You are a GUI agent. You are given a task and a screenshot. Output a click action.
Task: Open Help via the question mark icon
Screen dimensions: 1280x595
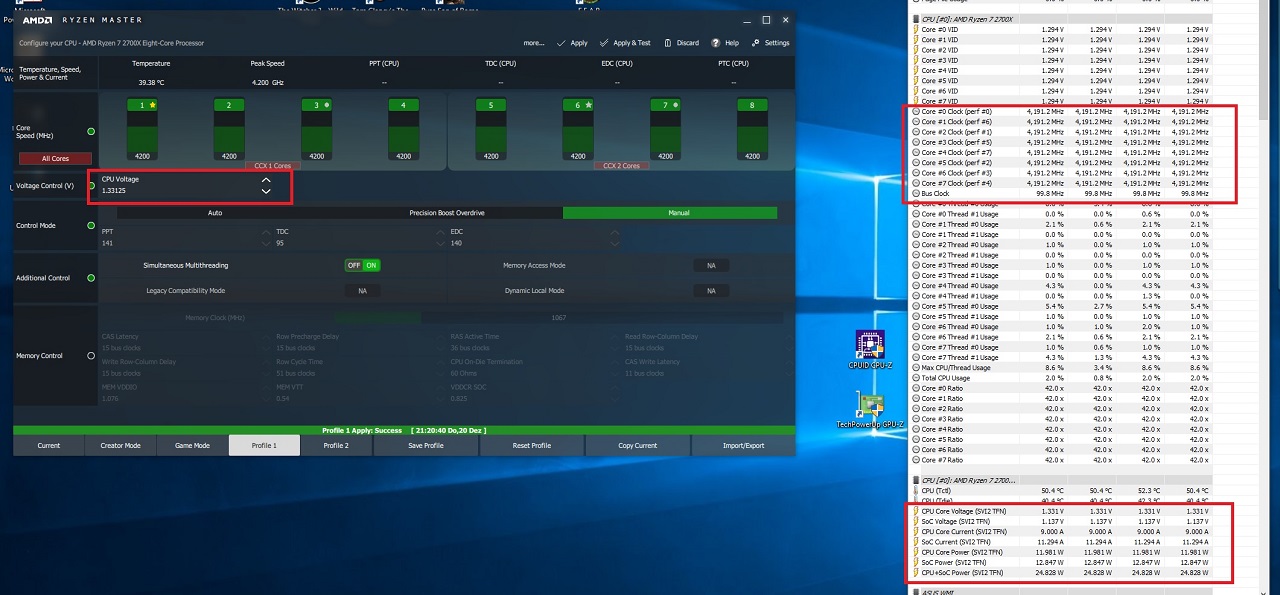coord(716,43)
